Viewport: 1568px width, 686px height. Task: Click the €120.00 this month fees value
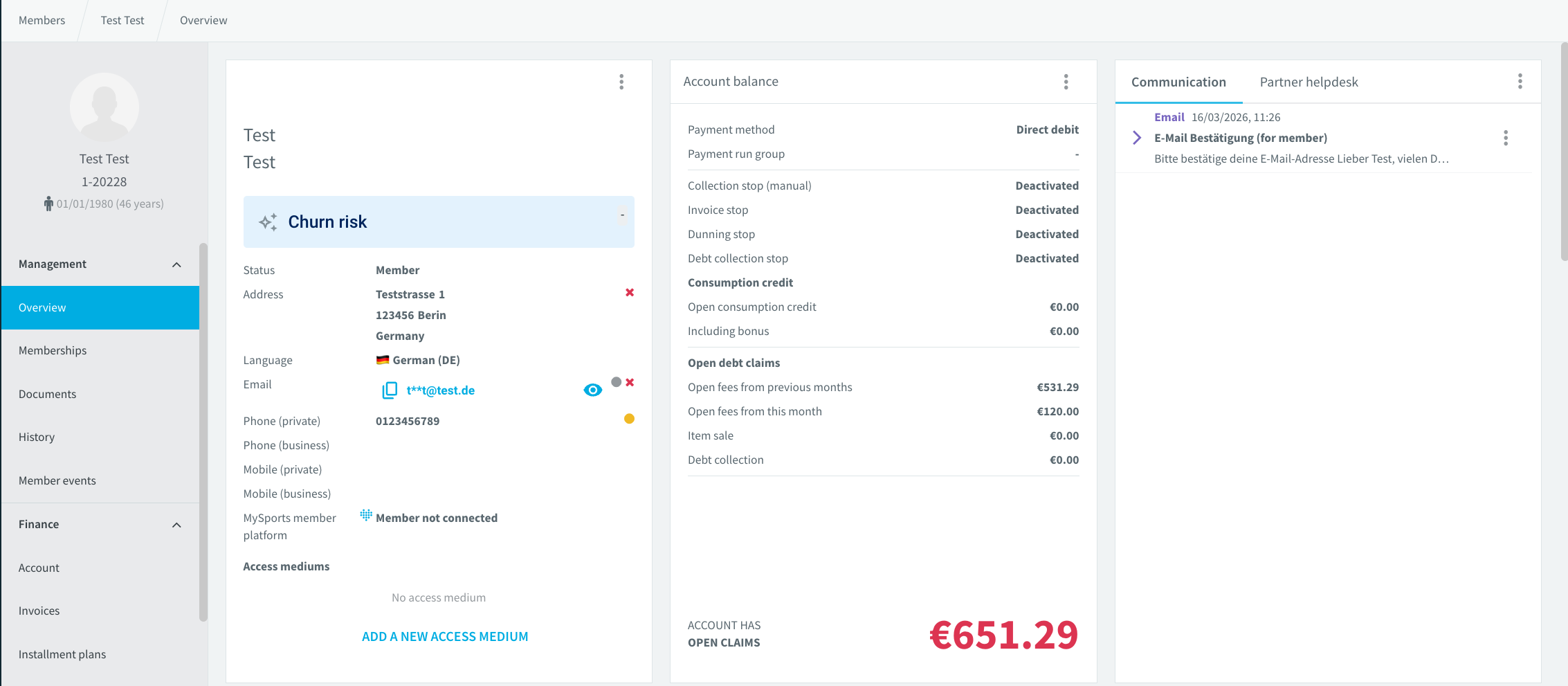[1057, 411]
